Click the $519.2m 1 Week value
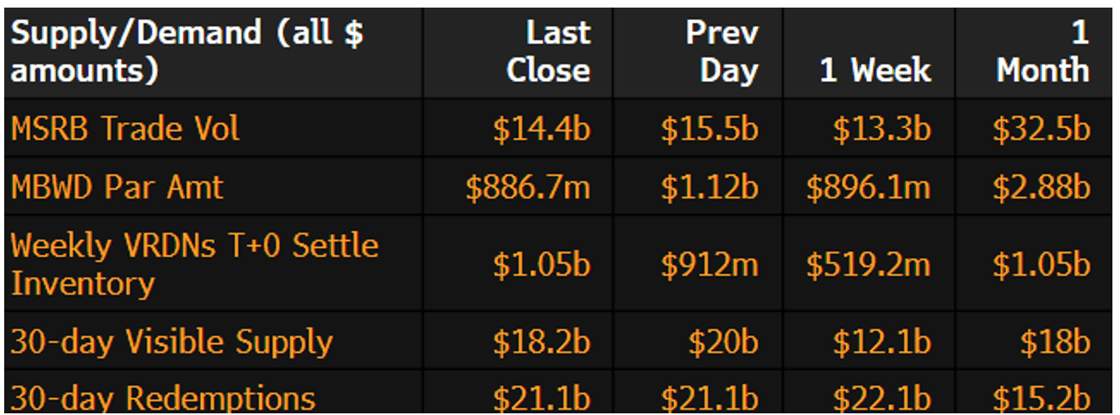This screenshot has width=1120, height=415. pos(869,264)
